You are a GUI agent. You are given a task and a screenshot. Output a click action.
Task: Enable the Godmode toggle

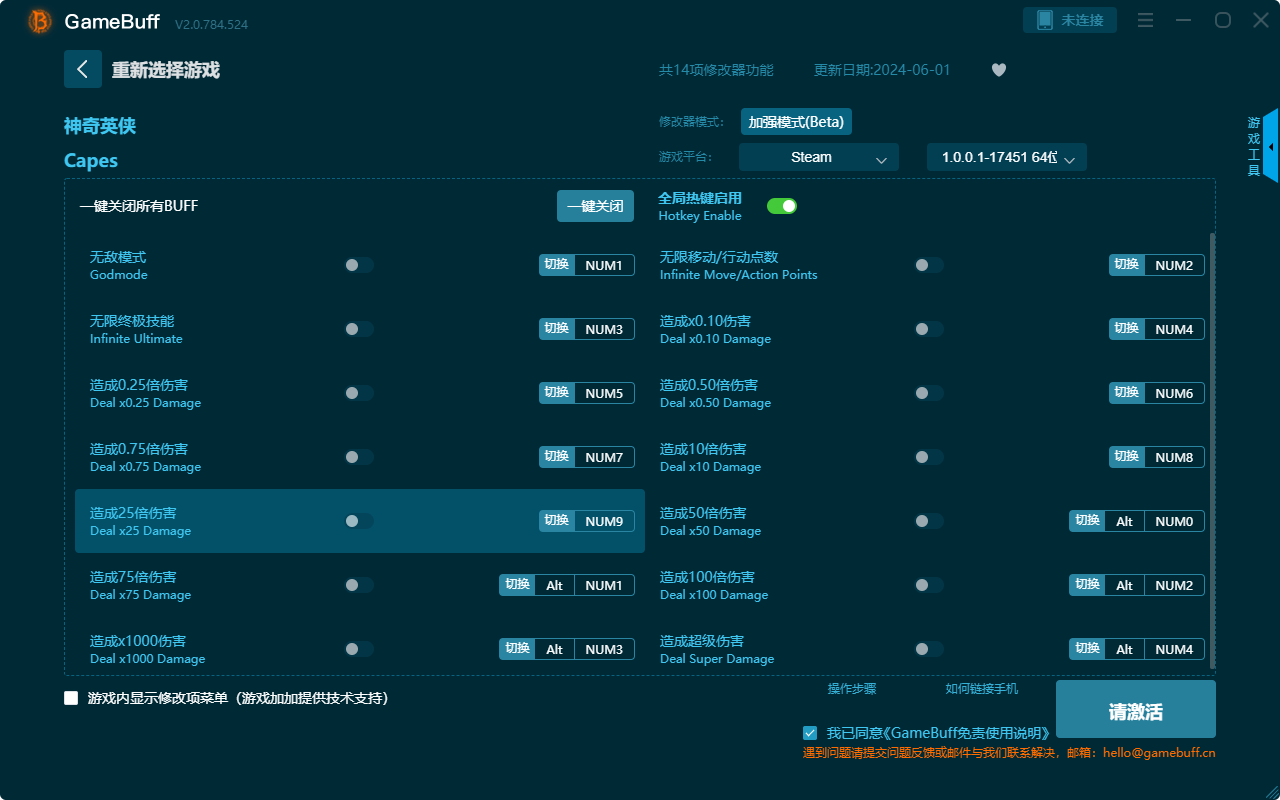tap(359, 265)
